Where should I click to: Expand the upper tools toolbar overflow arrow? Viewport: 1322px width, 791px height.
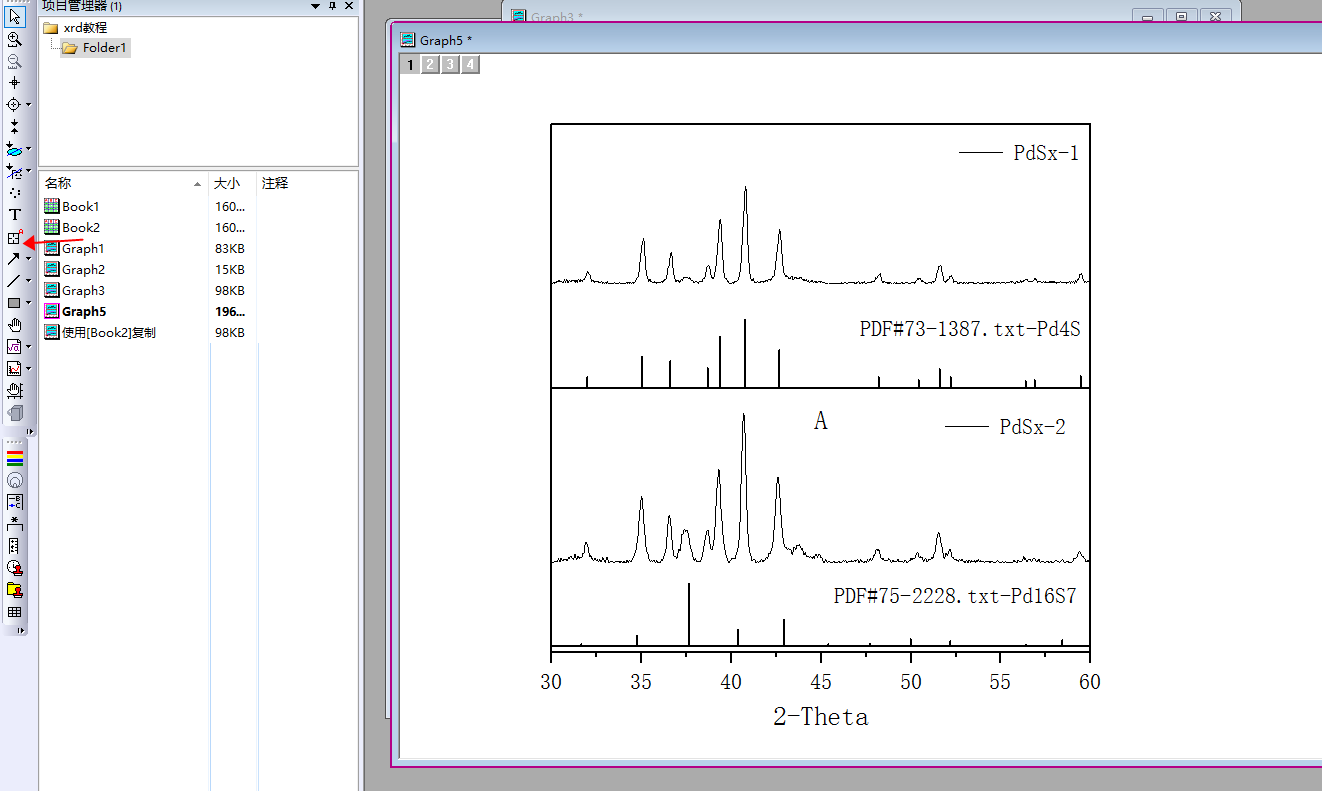tap(30, 431)
